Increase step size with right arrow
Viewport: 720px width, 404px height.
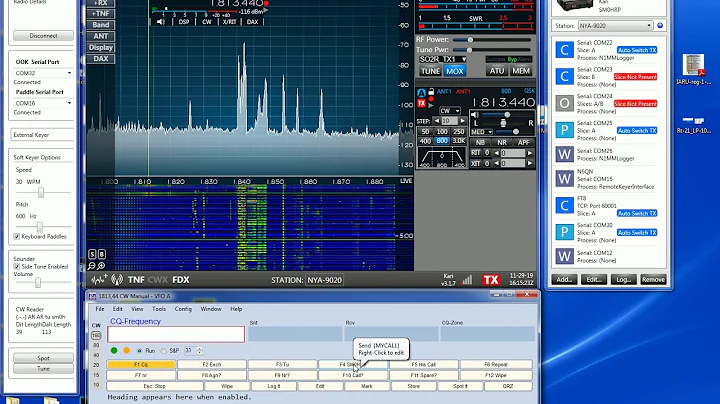(462, 121)
